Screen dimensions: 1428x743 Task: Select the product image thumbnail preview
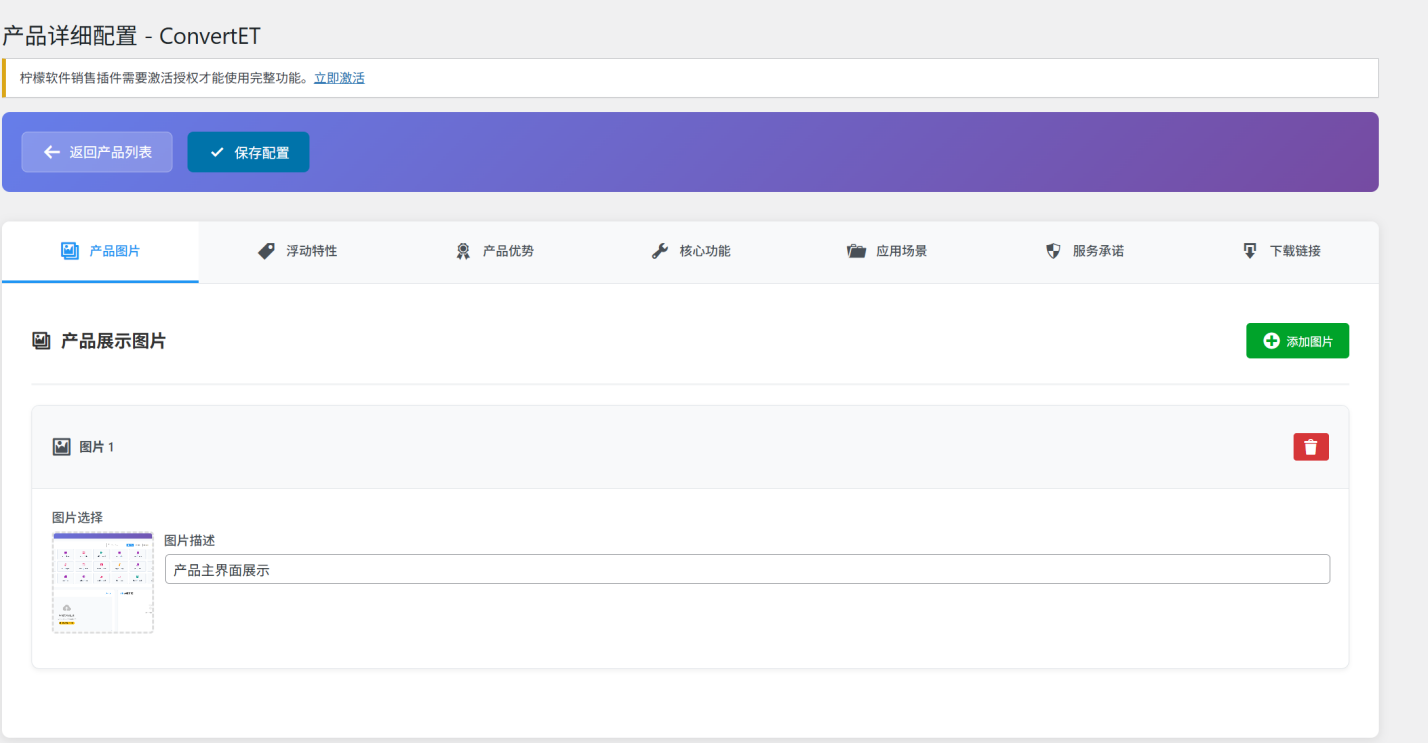click(x=103, y=583)
